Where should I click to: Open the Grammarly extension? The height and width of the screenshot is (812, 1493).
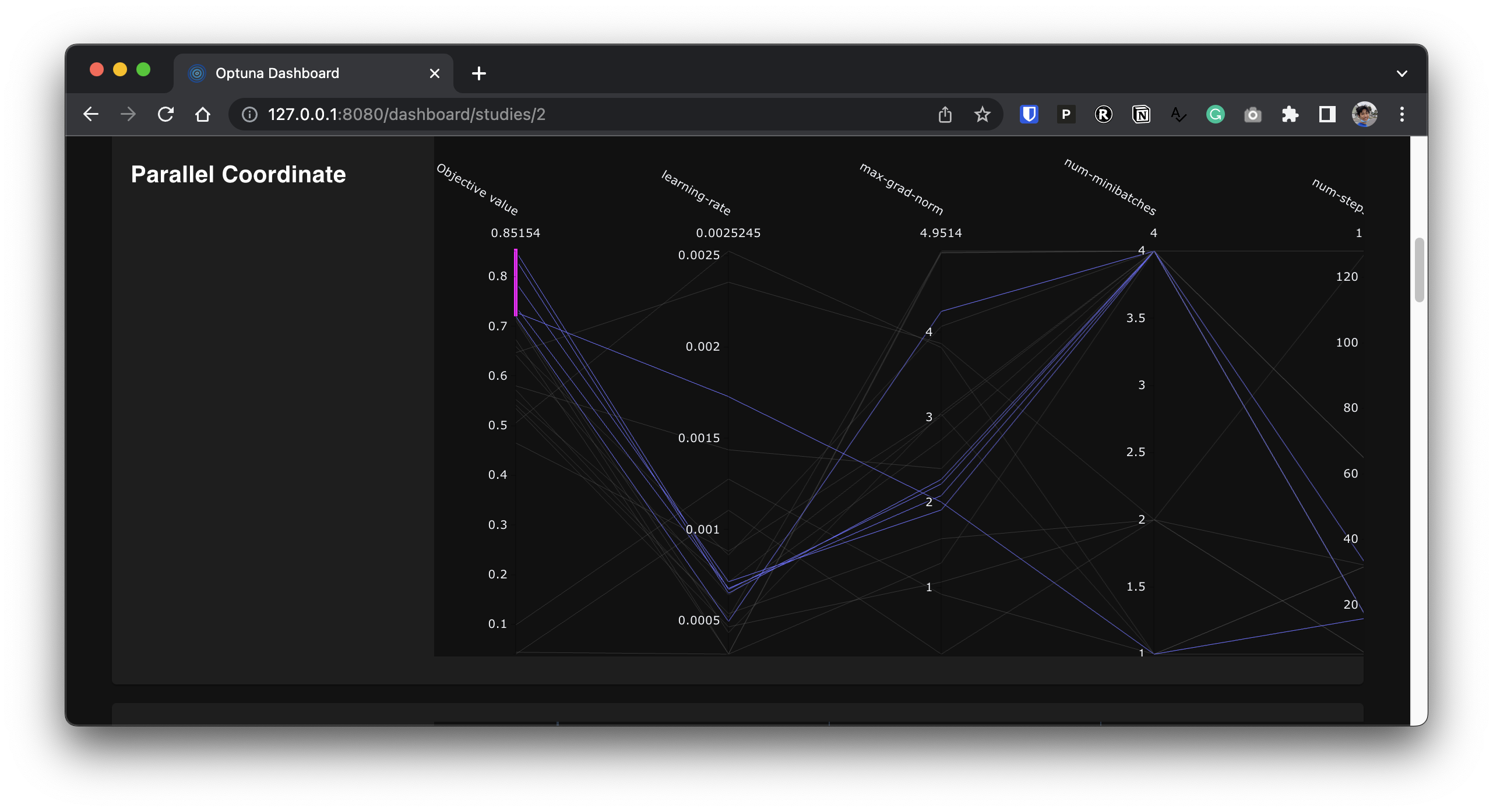pos(1215,114)
